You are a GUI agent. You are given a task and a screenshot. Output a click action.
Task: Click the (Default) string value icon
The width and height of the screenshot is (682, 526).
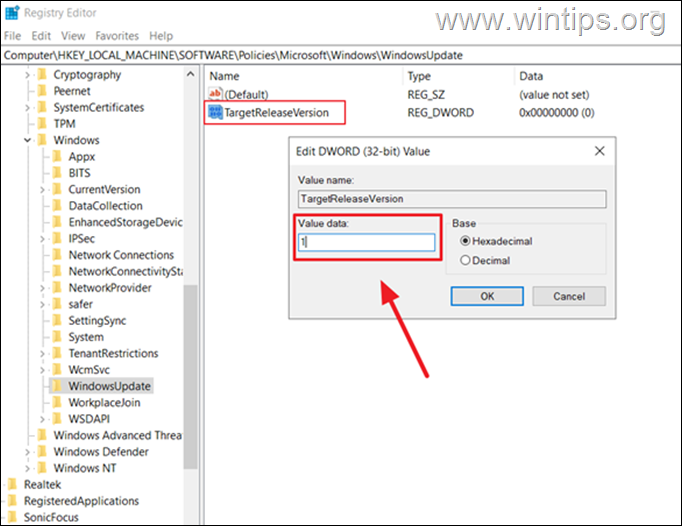coord(215,94)
